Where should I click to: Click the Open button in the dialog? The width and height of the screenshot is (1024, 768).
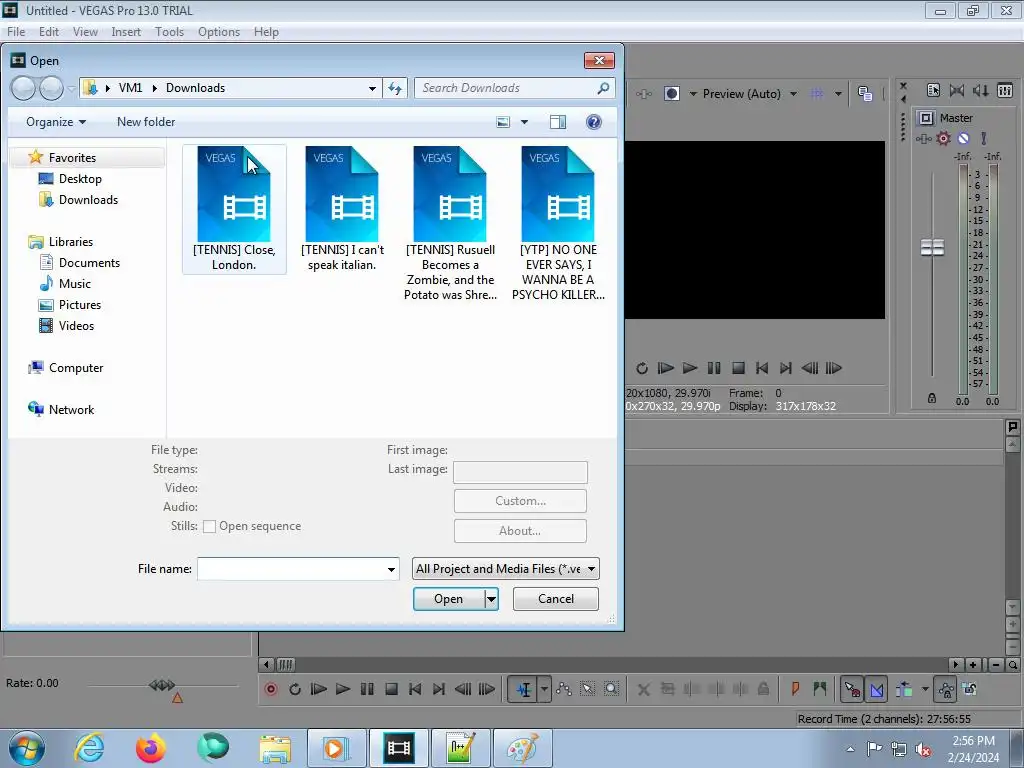[x=449, y=599]
